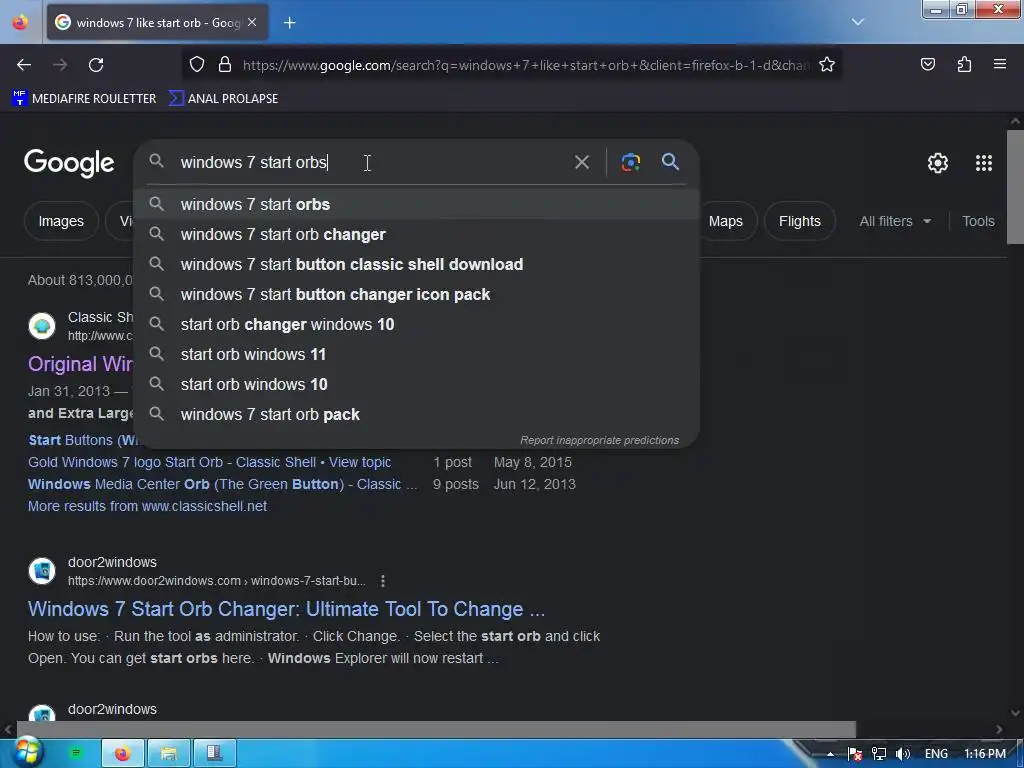This screenshot has width=1024, height=768.
Task: Open the volume speaker tray icon
Action: tap(903, 754)
